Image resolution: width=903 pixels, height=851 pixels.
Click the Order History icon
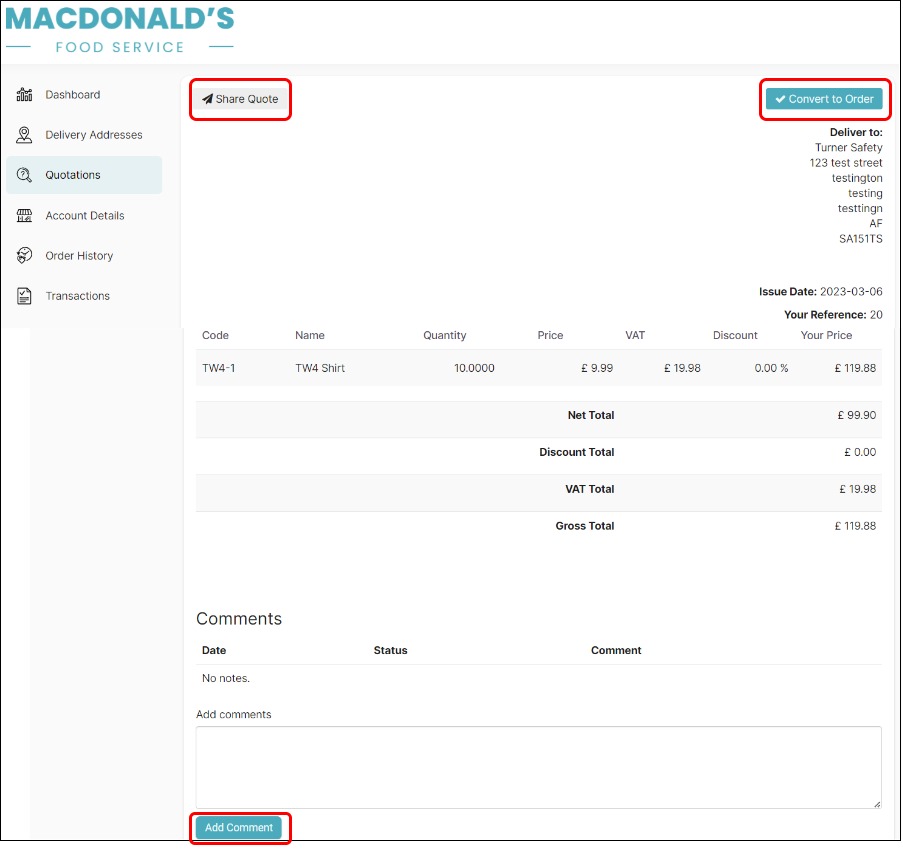(x=24, y=255)
